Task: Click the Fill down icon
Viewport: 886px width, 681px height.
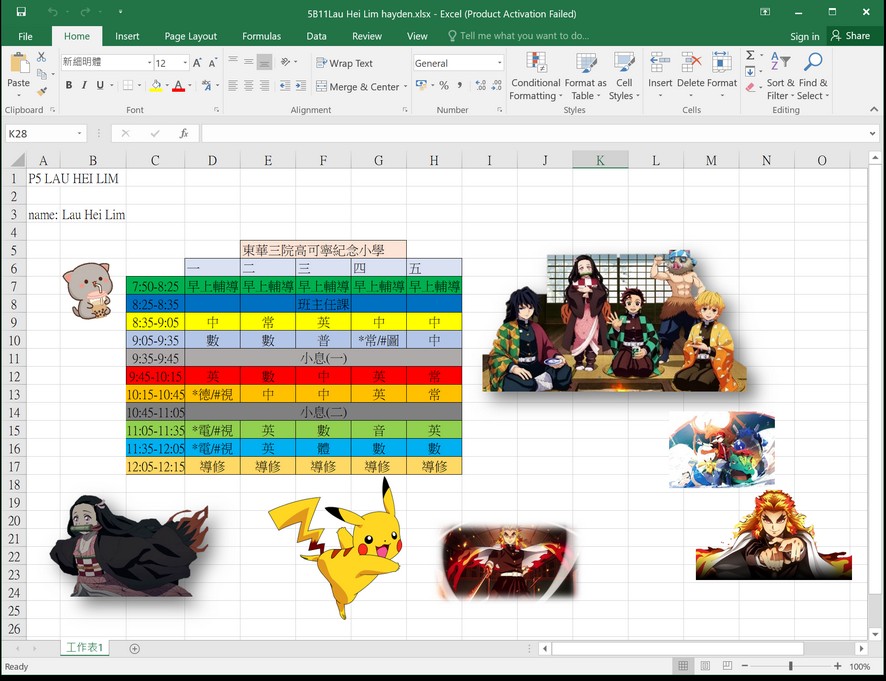Action: tap(750, 71)
